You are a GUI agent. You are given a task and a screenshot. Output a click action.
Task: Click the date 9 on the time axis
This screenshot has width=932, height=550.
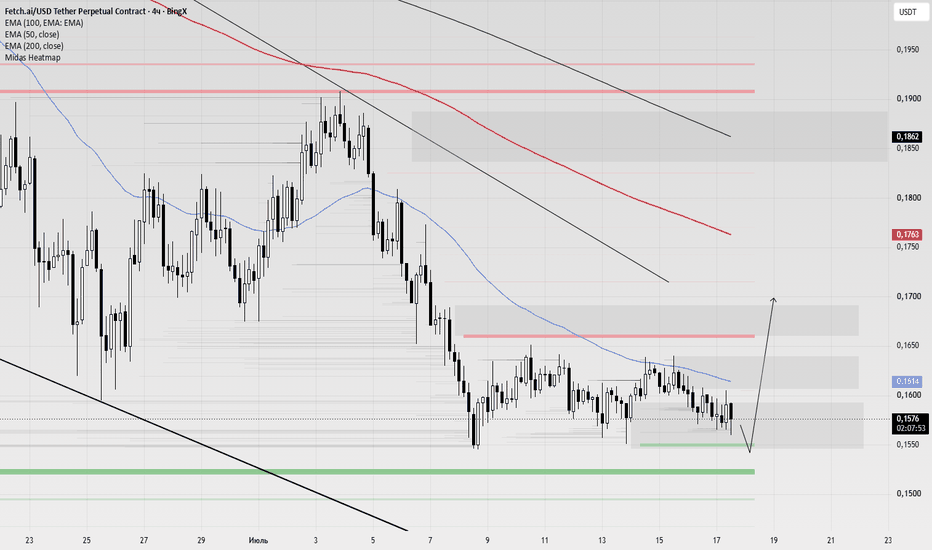point(487,540)
